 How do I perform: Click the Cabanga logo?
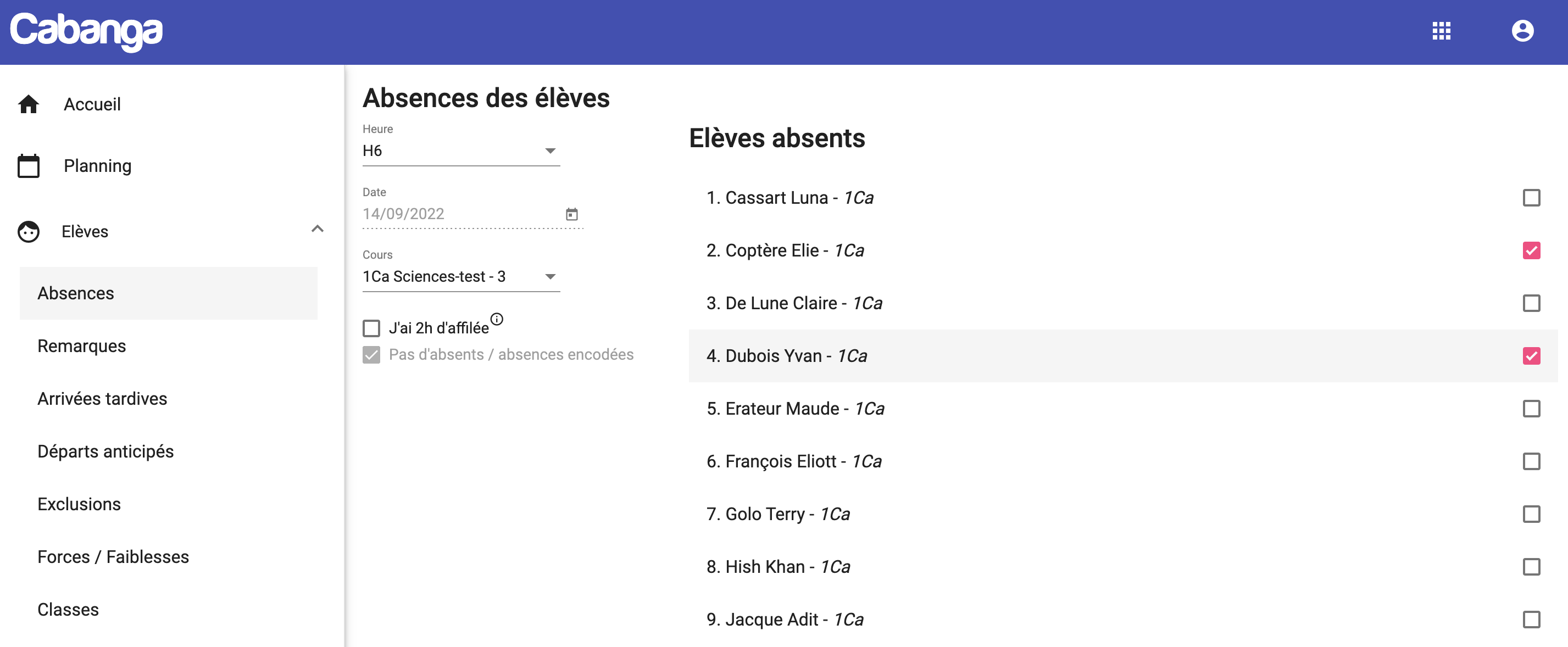(86, 31)
